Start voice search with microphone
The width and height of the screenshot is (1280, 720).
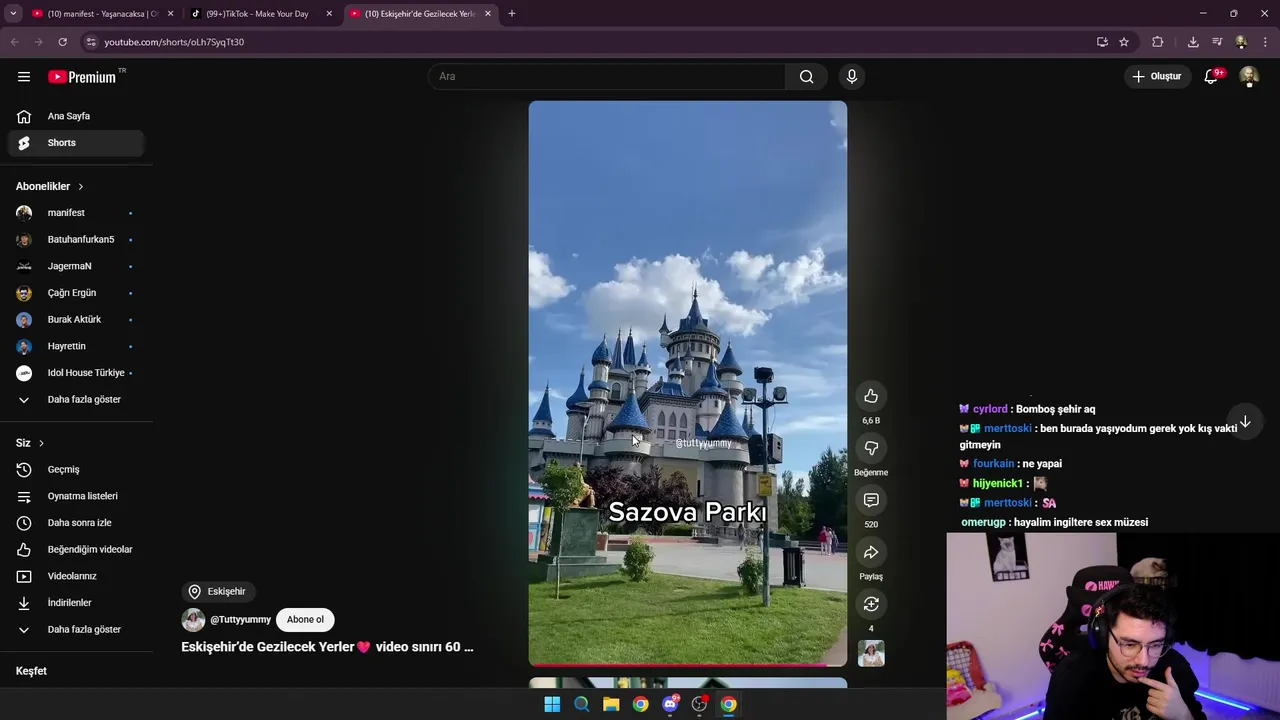click(852, 76)
